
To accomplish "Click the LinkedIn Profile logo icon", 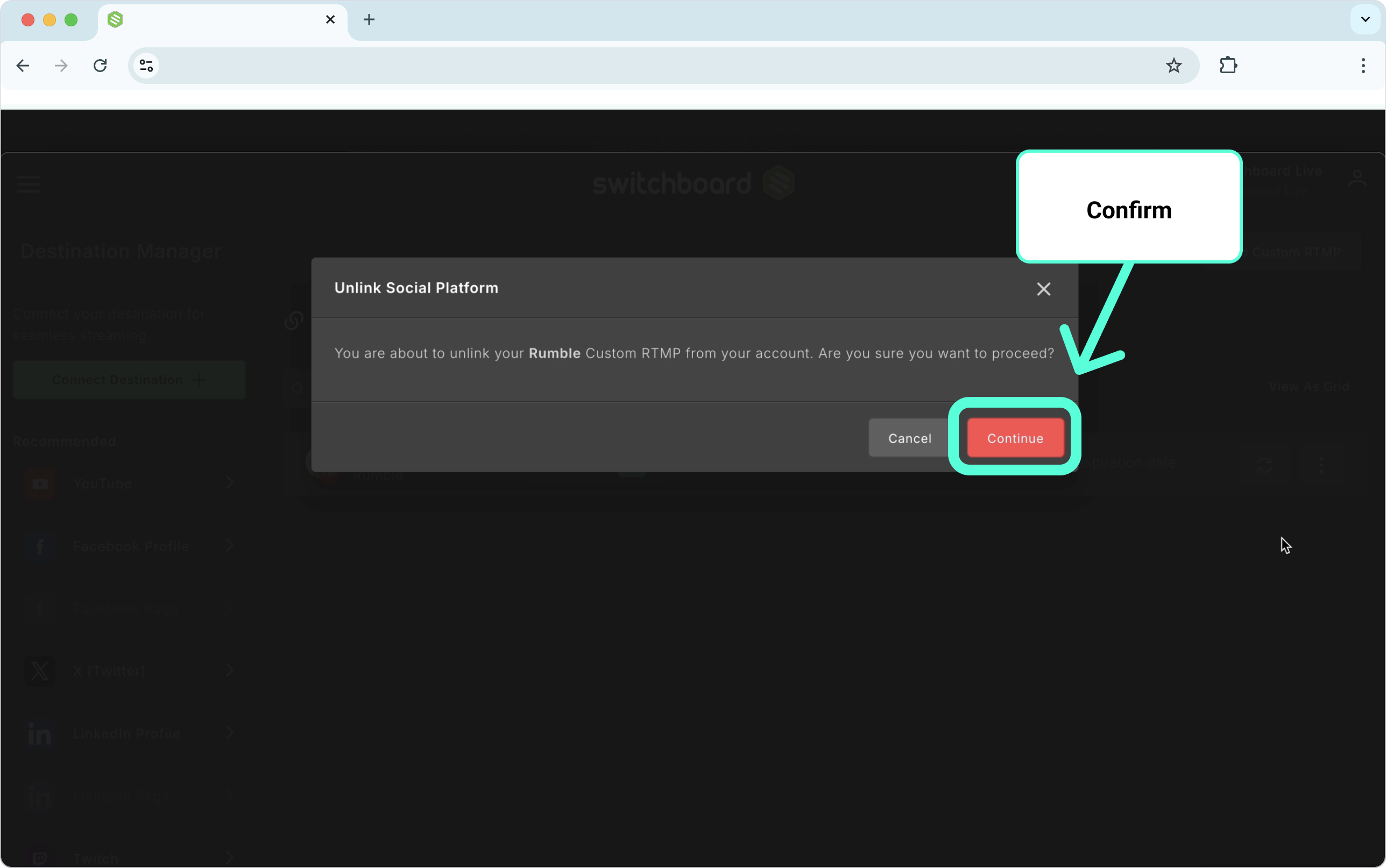I will [x=40, y=733].
